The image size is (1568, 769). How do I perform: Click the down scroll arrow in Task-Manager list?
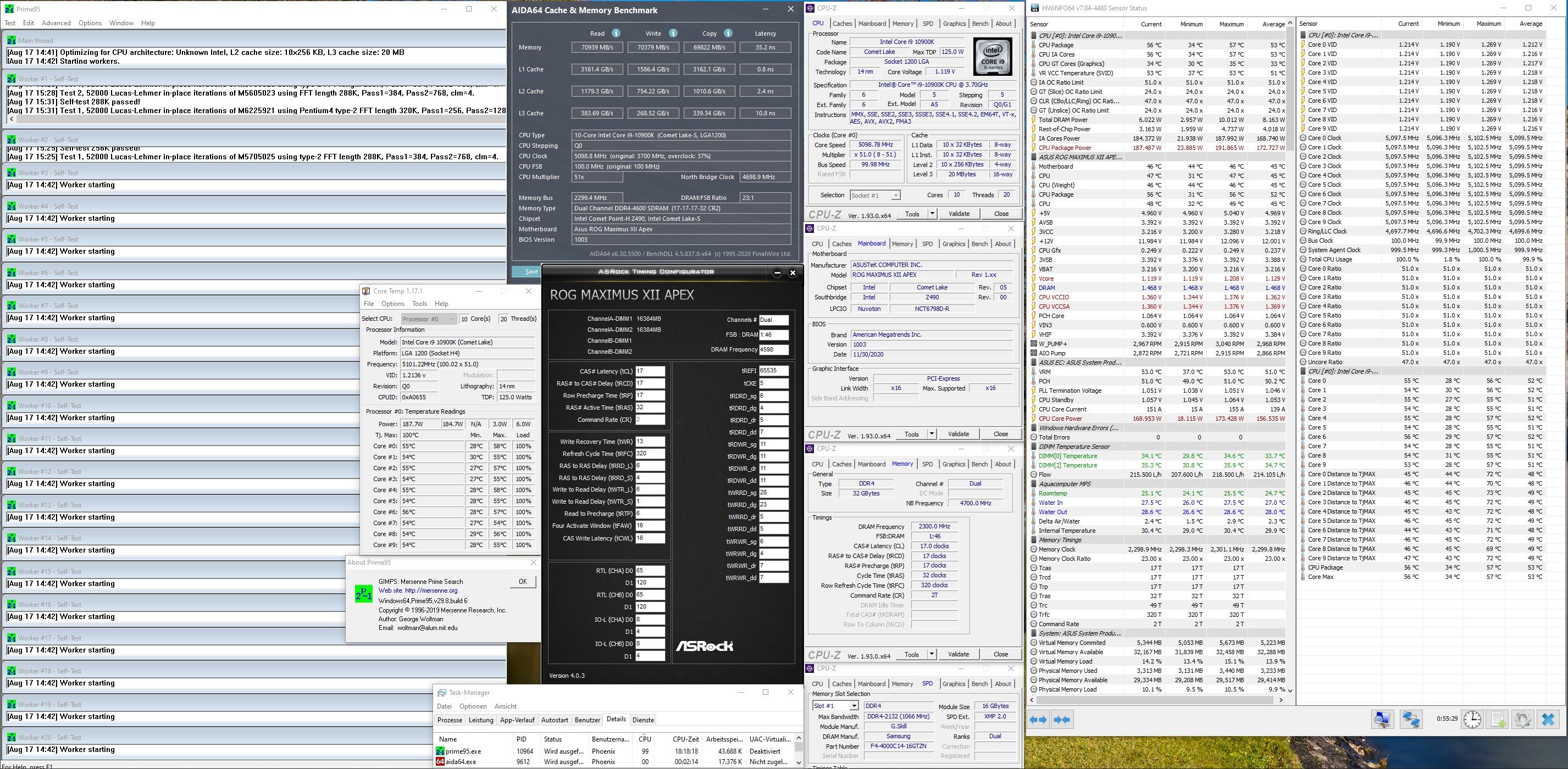coord(798,762)
